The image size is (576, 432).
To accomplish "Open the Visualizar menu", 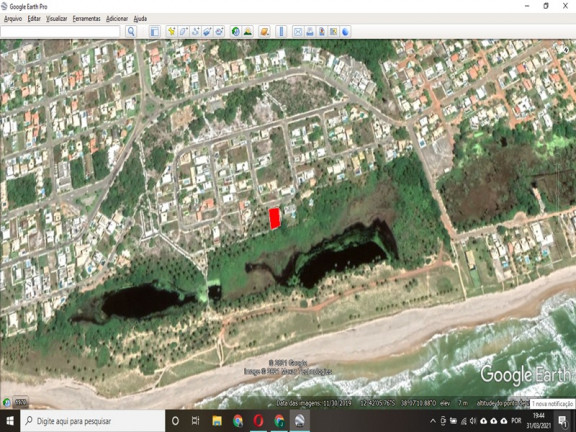I will [57, 18].
